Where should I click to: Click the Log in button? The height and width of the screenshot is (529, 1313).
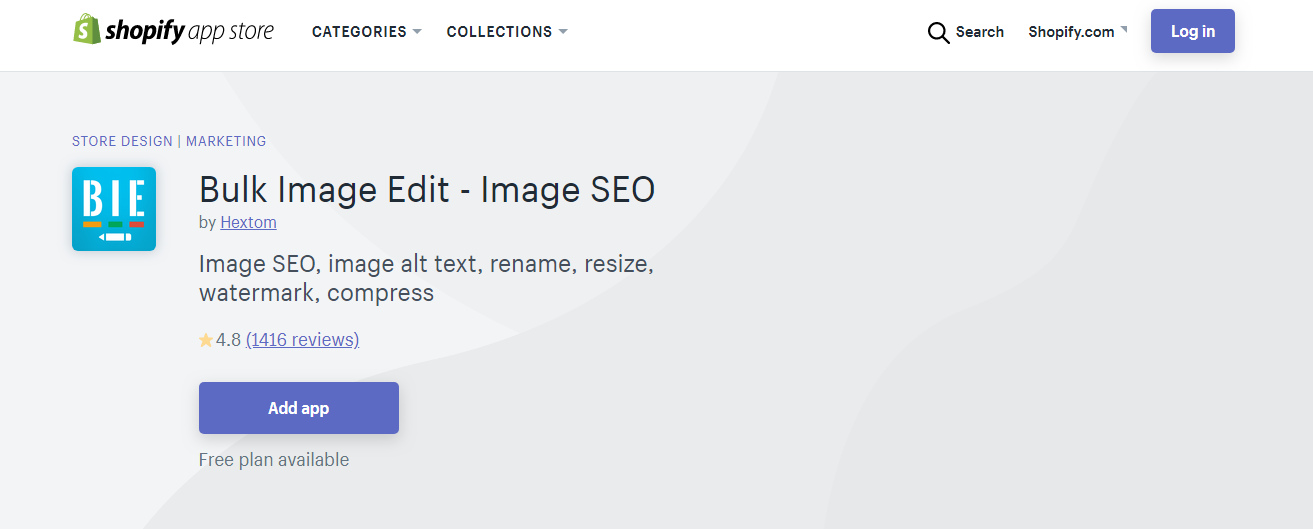click(1193, 31)
